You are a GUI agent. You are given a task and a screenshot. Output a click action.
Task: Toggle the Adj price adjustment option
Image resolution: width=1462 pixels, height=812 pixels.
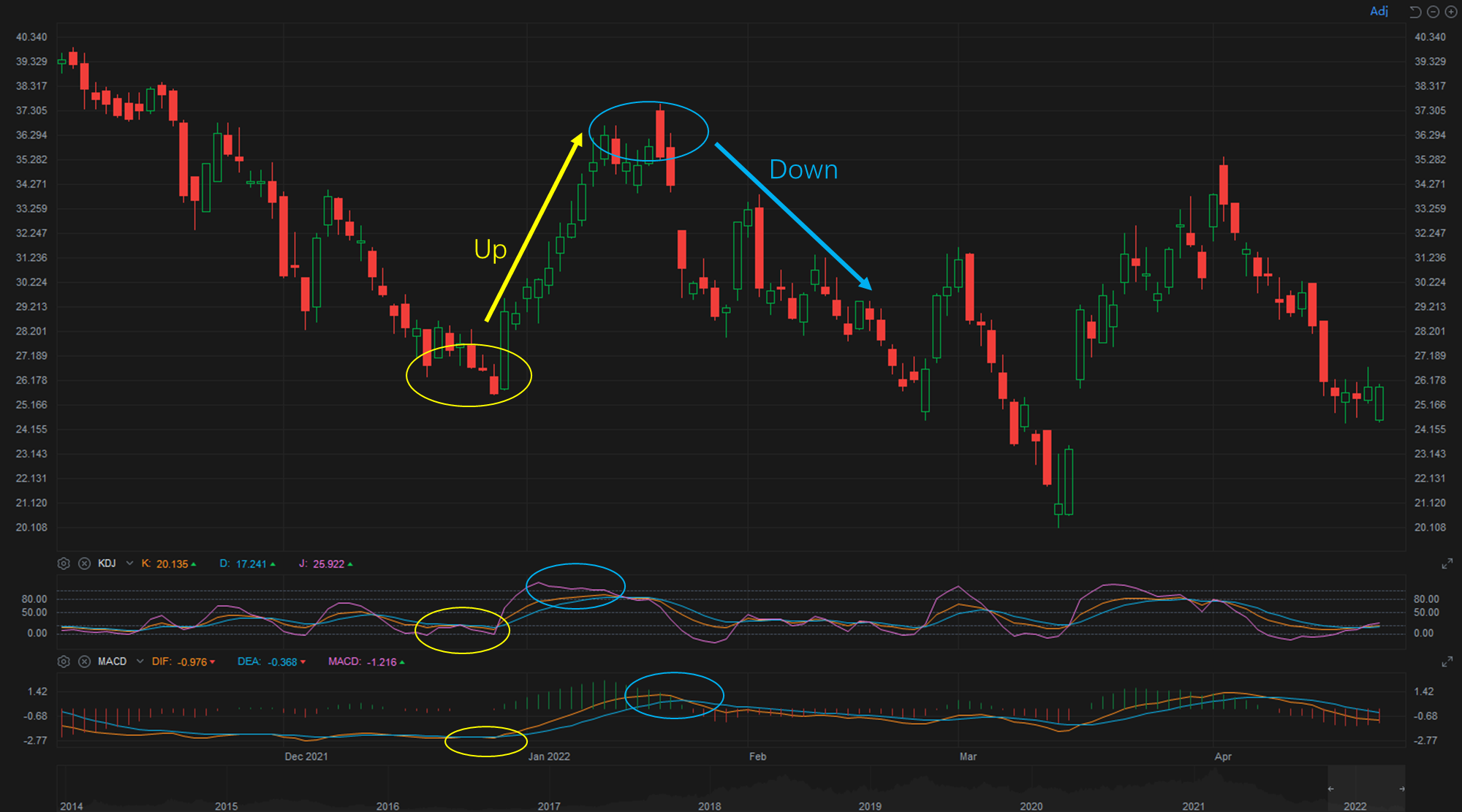tap(1379, 11)
